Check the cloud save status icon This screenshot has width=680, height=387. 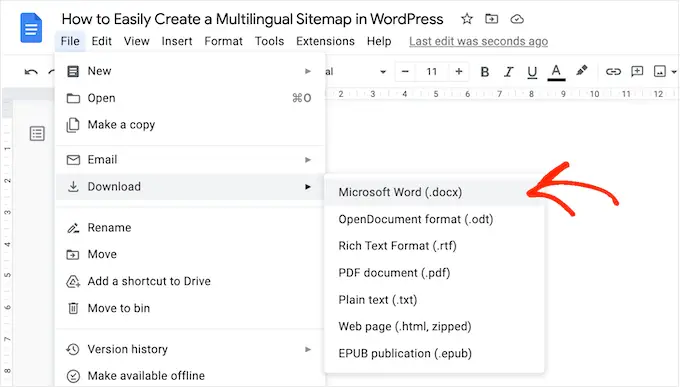517,19
